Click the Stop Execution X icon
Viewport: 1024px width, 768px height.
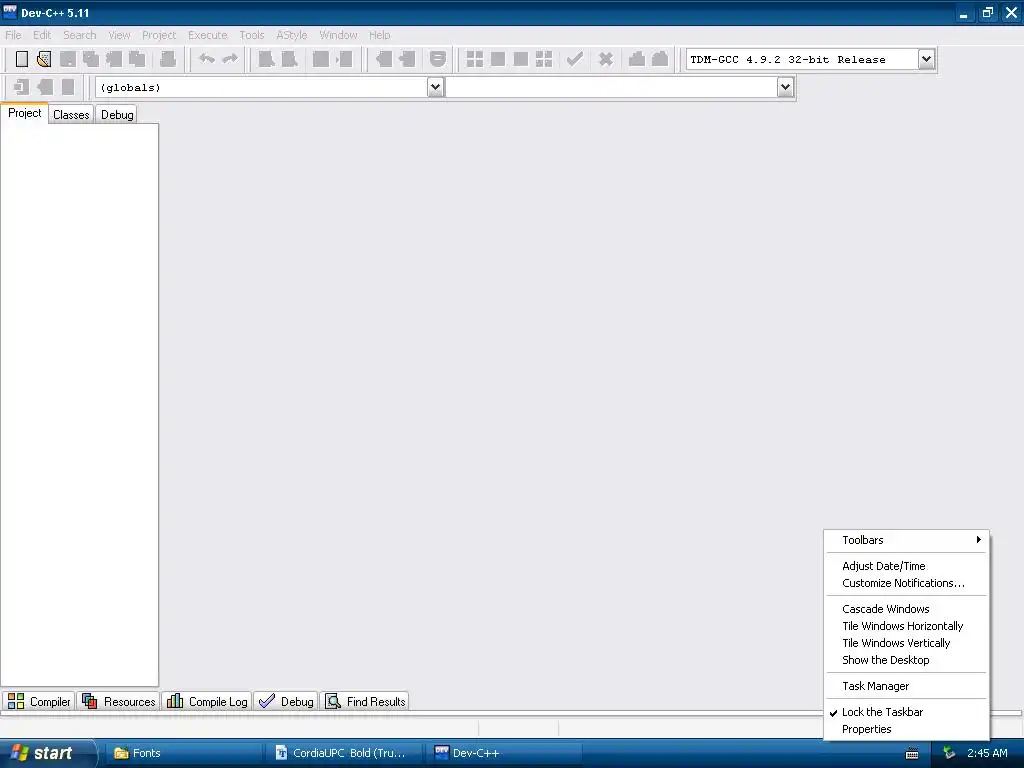606,59
